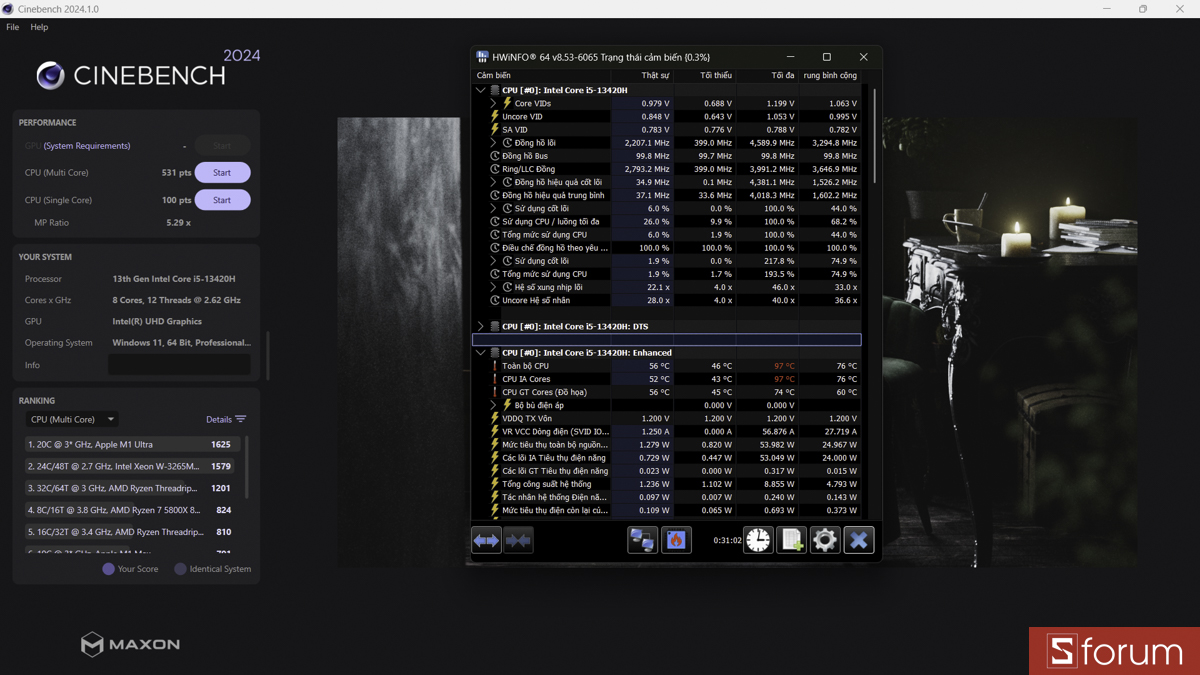Image resolution: width=1200 pixels, height=675 pixels.
Task: Maximize the HWiNFO window
Action: 827,57
